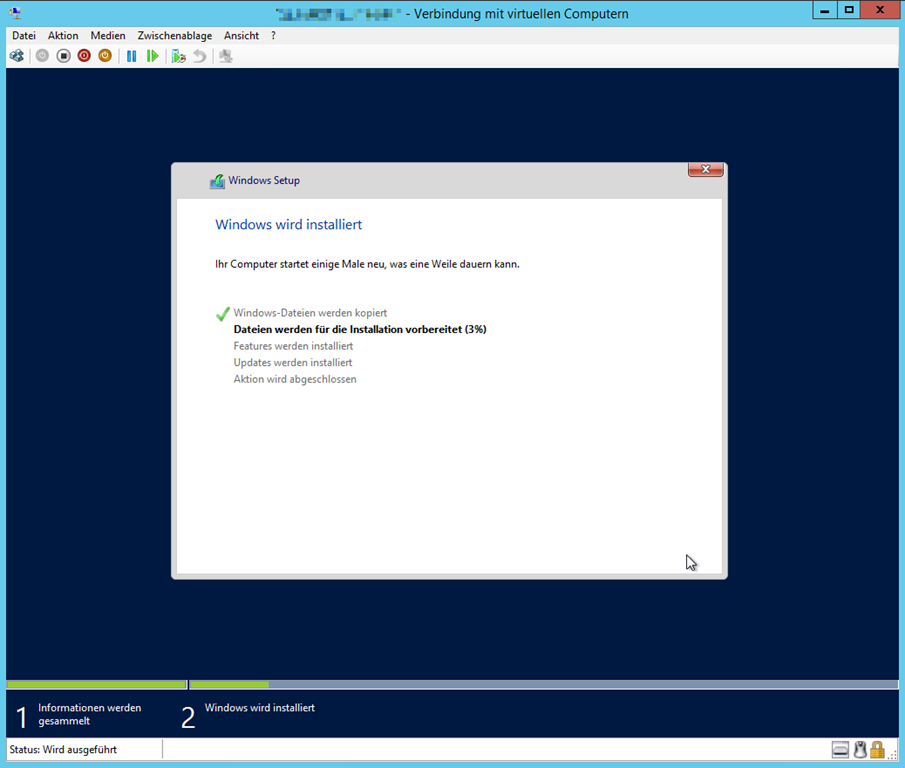This screenshot has height=768, width=905.
Task: Open the ? help menu
Action: (x=273, y=35)
